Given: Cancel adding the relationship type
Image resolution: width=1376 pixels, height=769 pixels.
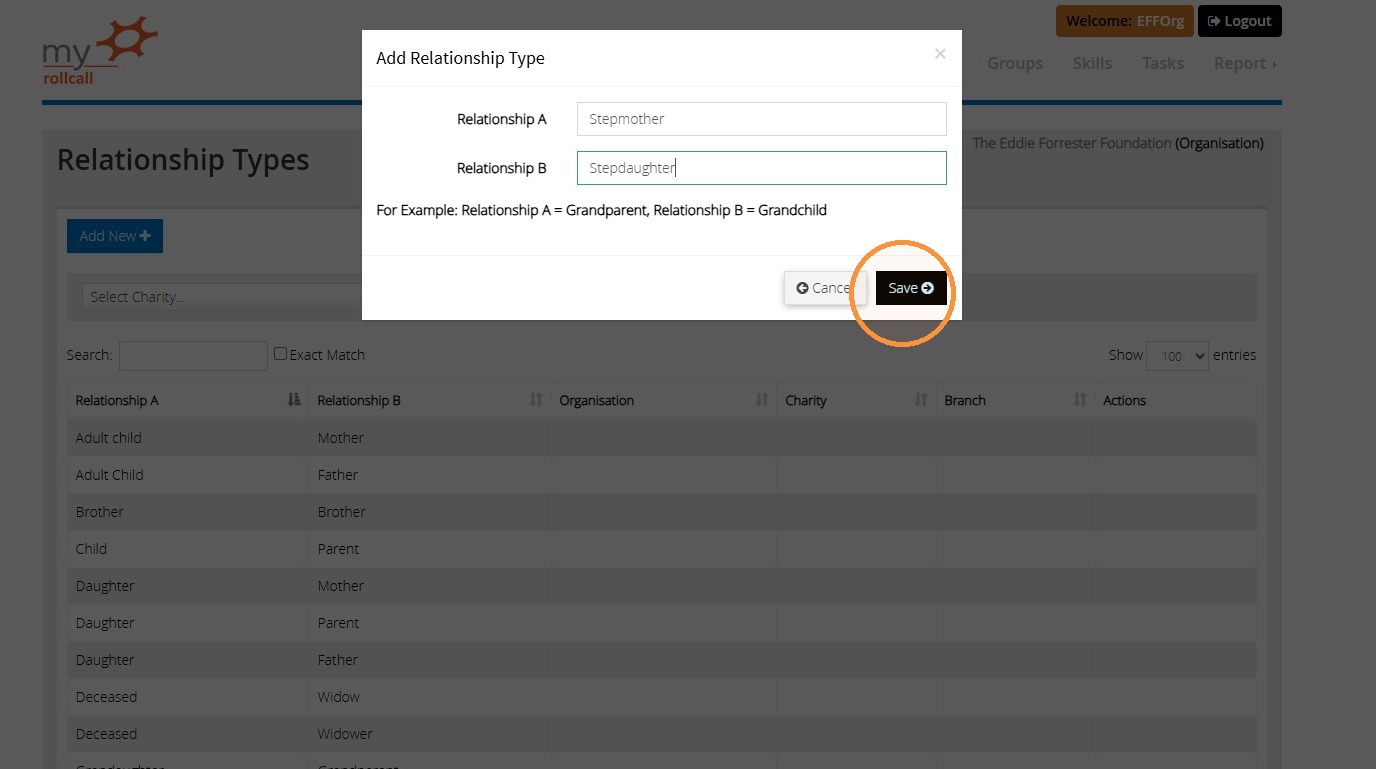Looking at the screenshot, I should click(x=825, y=288).
